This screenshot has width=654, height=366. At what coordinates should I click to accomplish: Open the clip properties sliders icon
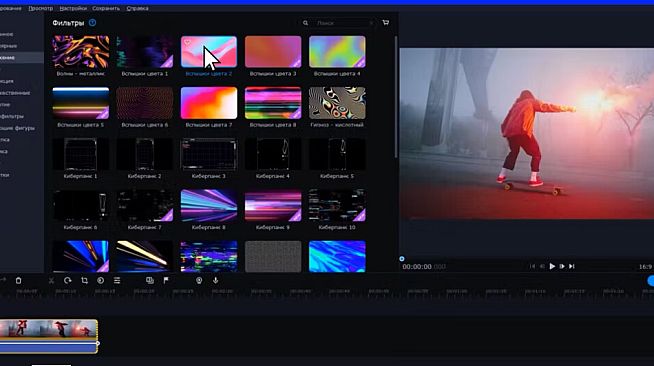coord(117,281)
